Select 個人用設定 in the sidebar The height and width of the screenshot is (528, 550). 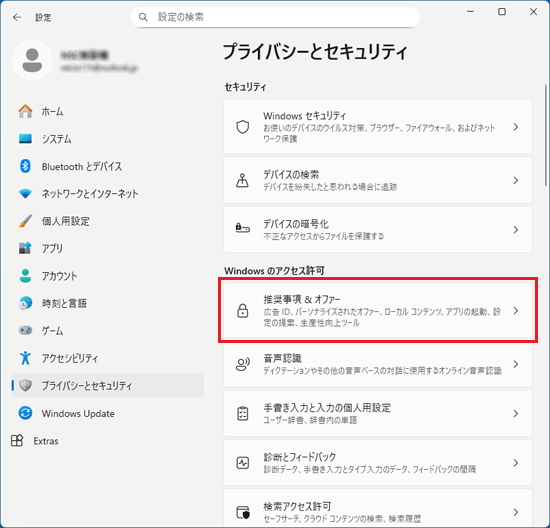(x=107, y=221)
